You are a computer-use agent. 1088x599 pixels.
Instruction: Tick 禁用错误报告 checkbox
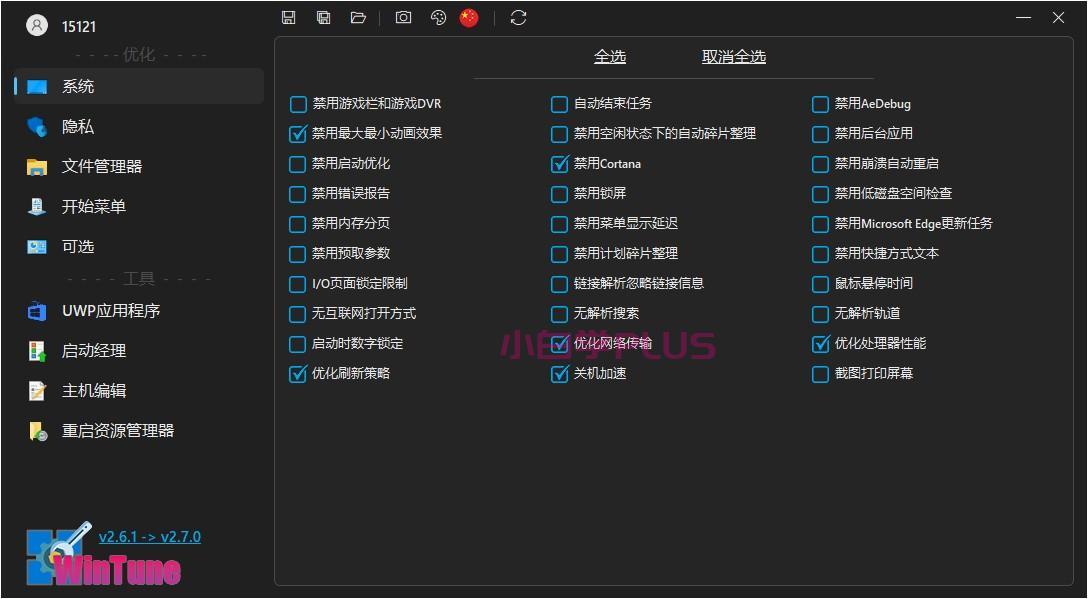(x=298, y=194)
